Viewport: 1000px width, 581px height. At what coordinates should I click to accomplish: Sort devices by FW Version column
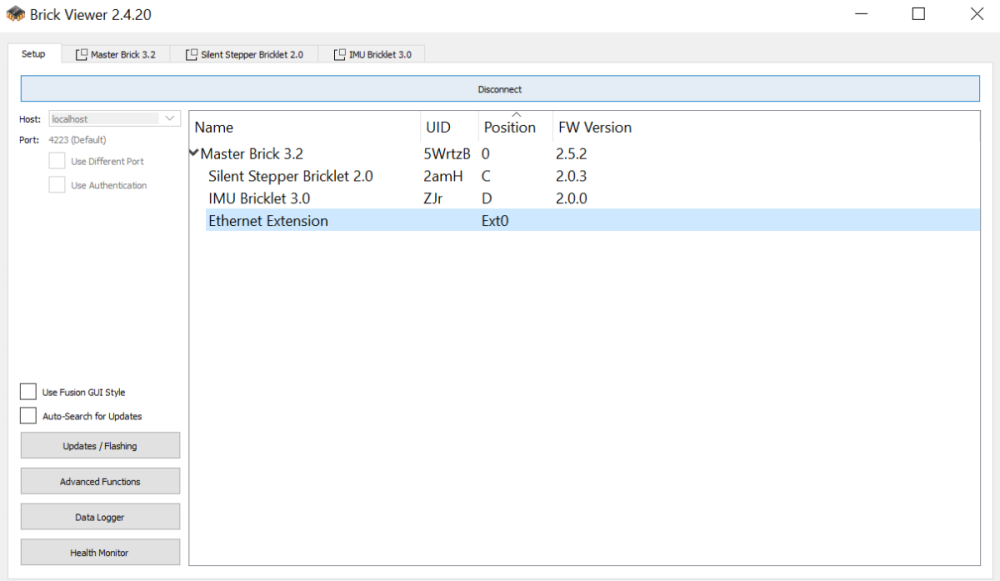pyautogui.click(x=594, y=127)
